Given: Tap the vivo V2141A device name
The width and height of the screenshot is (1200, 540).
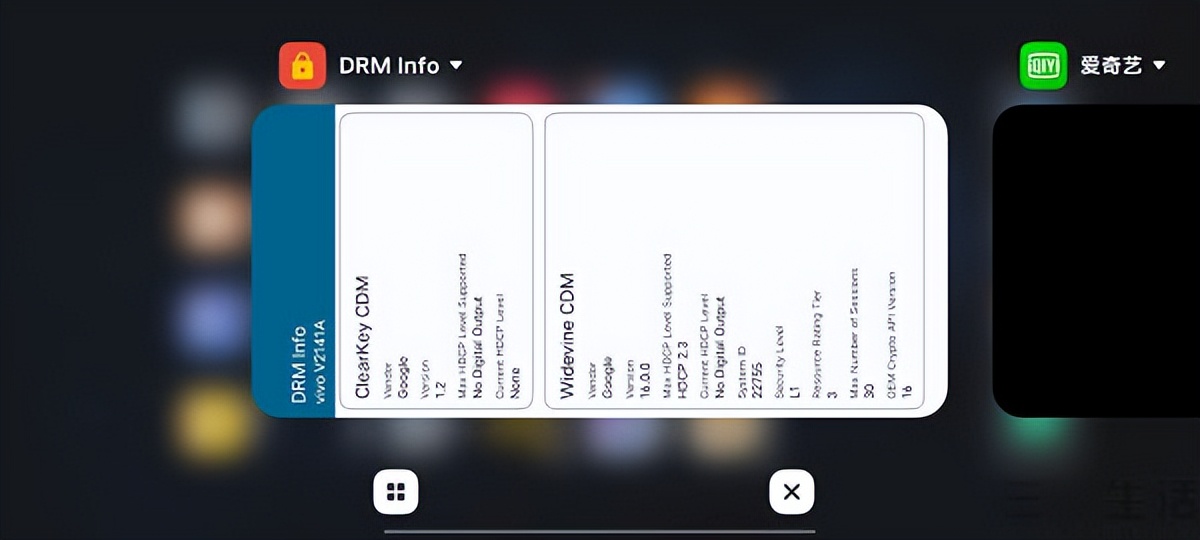Looking at the screenshot, I should 321,361.
